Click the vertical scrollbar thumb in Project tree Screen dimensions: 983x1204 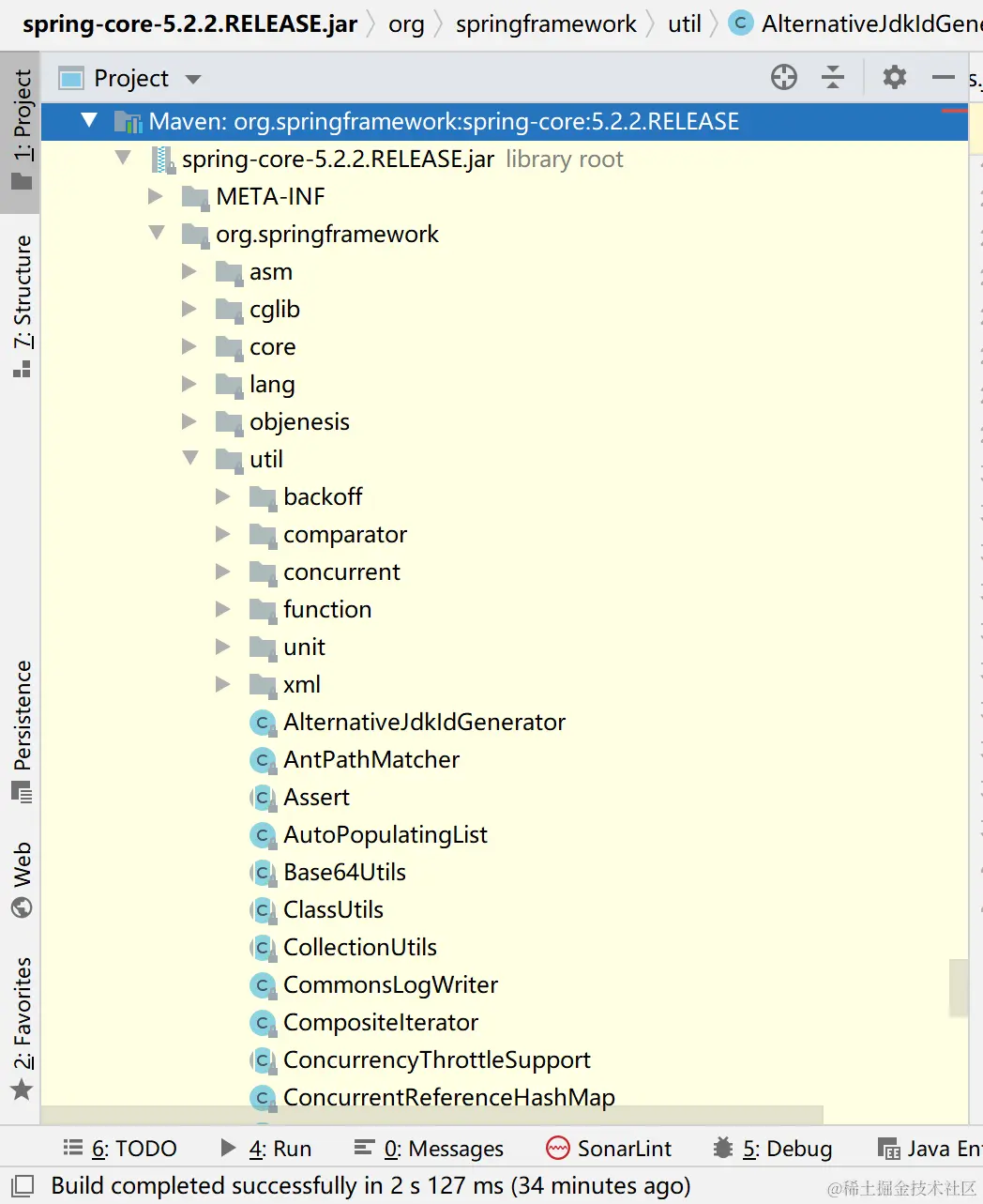(x=958, y=987)
